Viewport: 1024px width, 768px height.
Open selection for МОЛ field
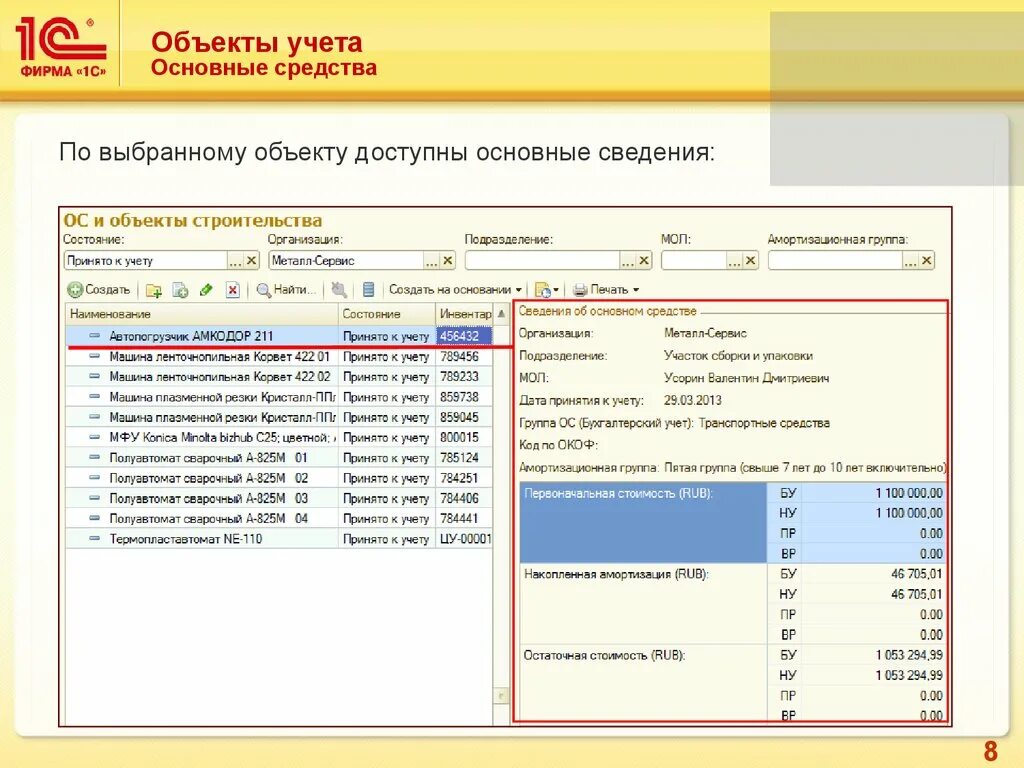[x=734, y=261]
